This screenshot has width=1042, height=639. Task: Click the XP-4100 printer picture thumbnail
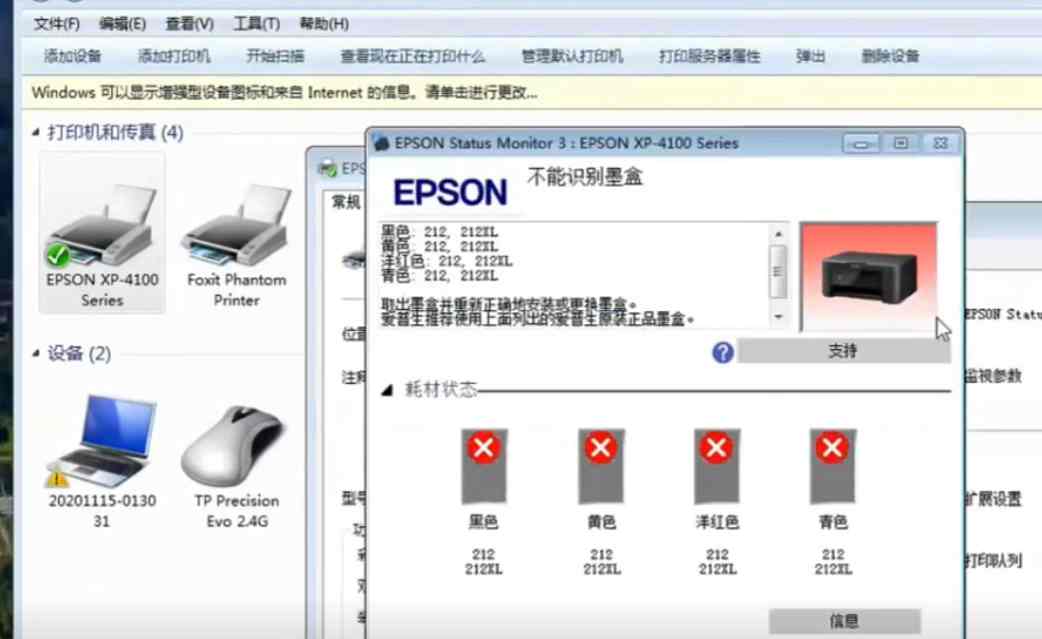point(868,277)
